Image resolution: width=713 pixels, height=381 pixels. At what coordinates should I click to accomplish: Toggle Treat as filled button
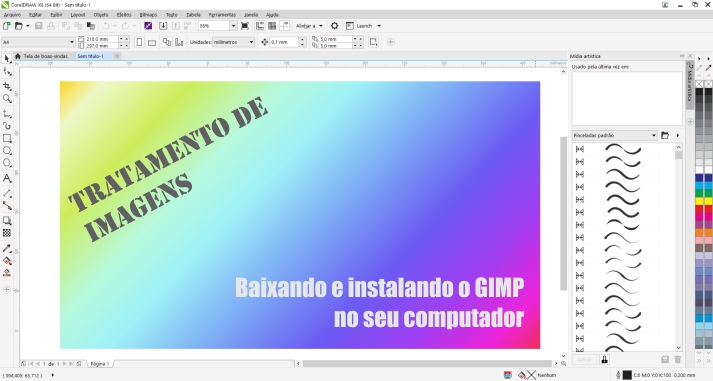click(x=373, y=42)
